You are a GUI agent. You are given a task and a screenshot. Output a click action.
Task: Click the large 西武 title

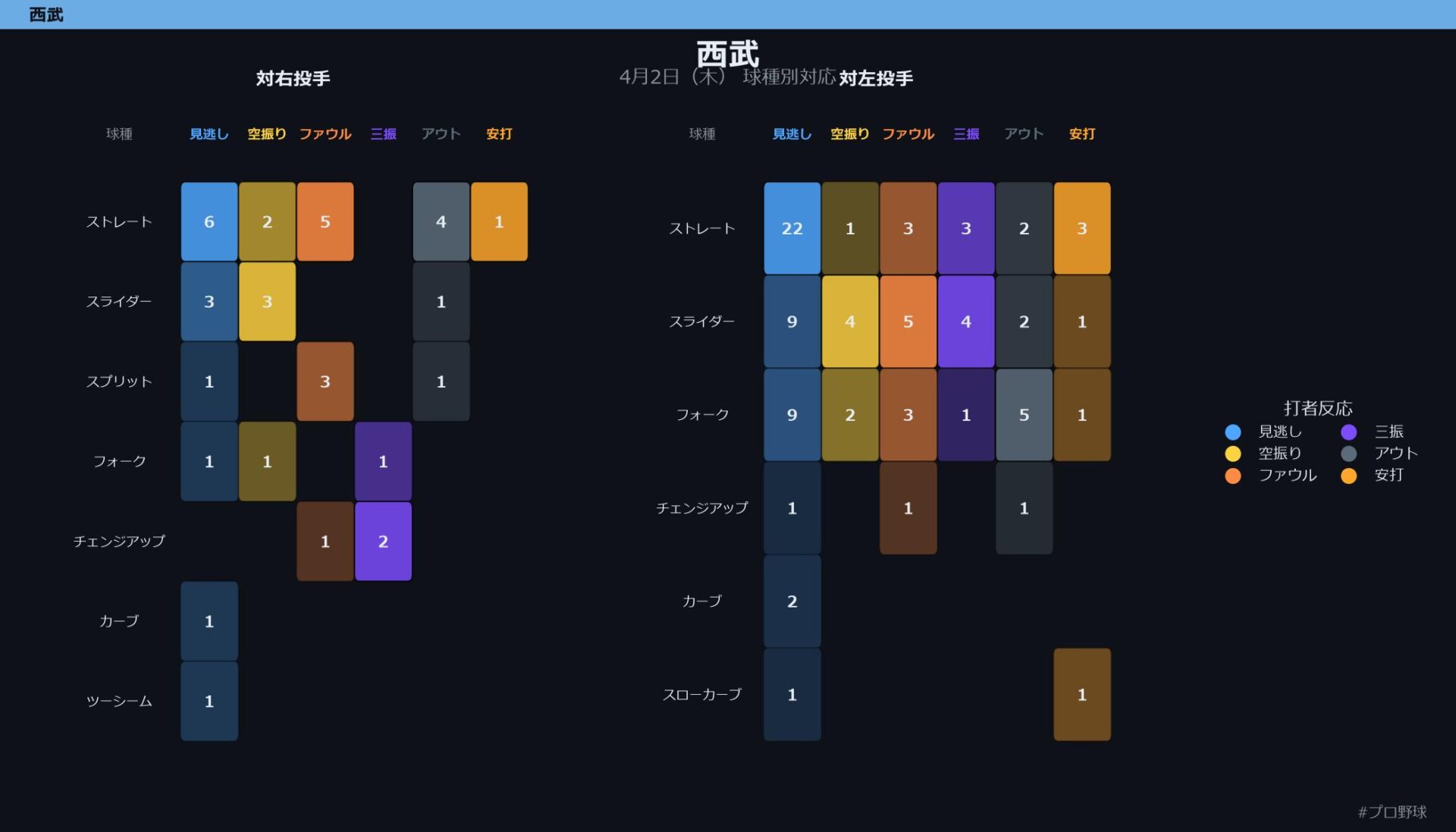pos(728,55)
